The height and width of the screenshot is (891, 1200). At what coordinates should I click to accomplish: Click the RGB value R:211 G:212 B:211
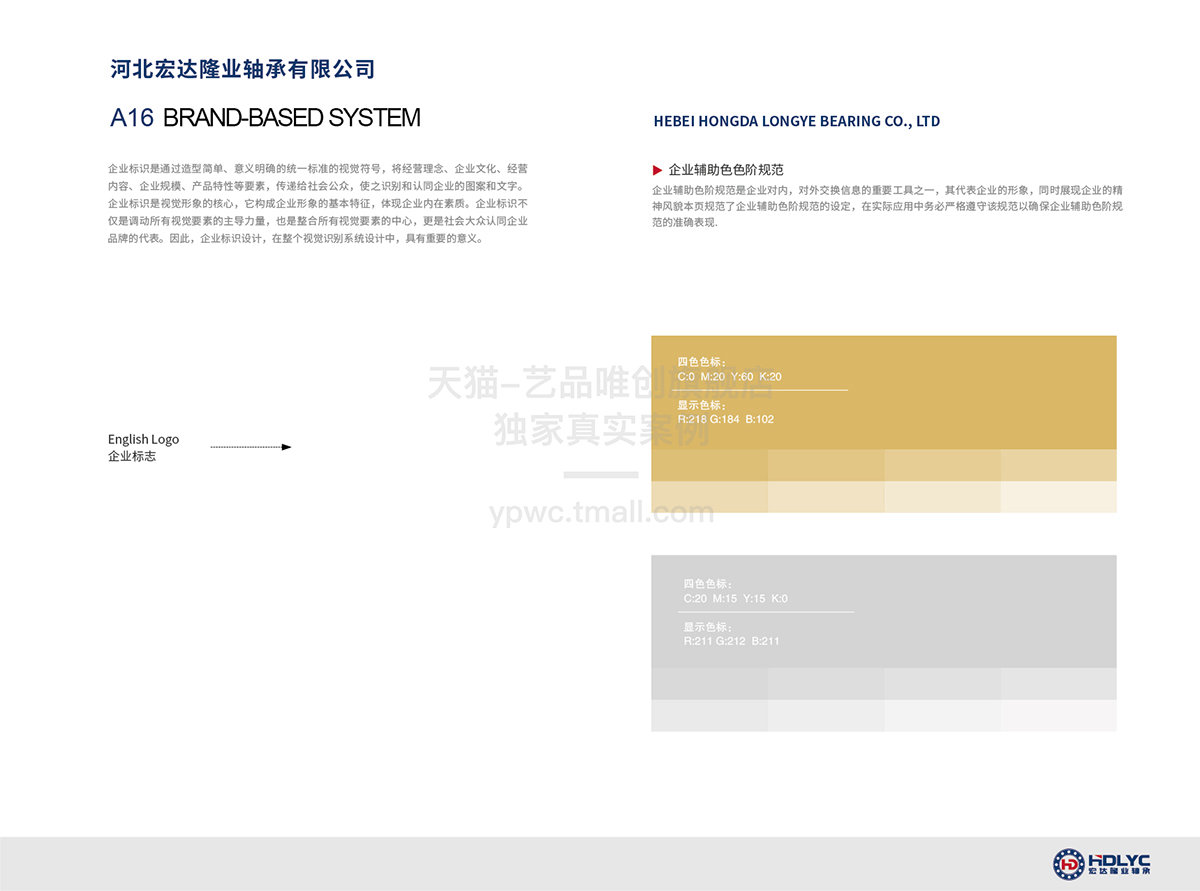tap(732, 641)
